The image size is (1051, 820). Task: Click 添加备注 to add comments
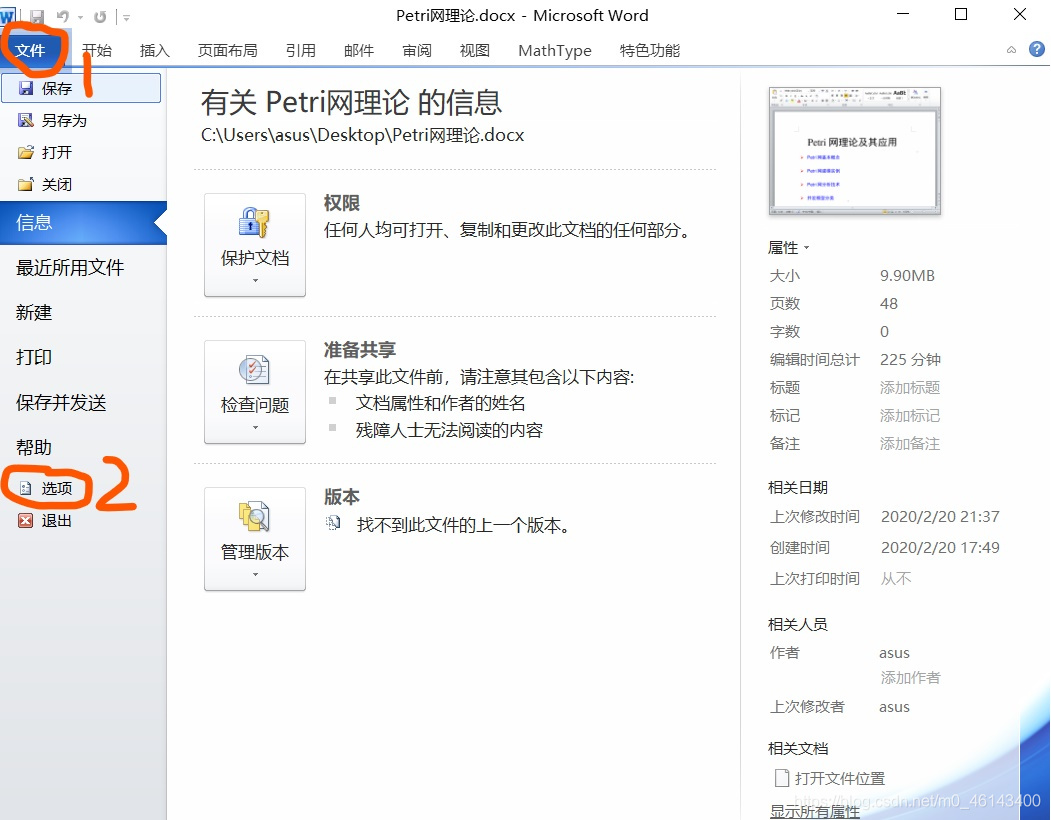pos(910,444)
